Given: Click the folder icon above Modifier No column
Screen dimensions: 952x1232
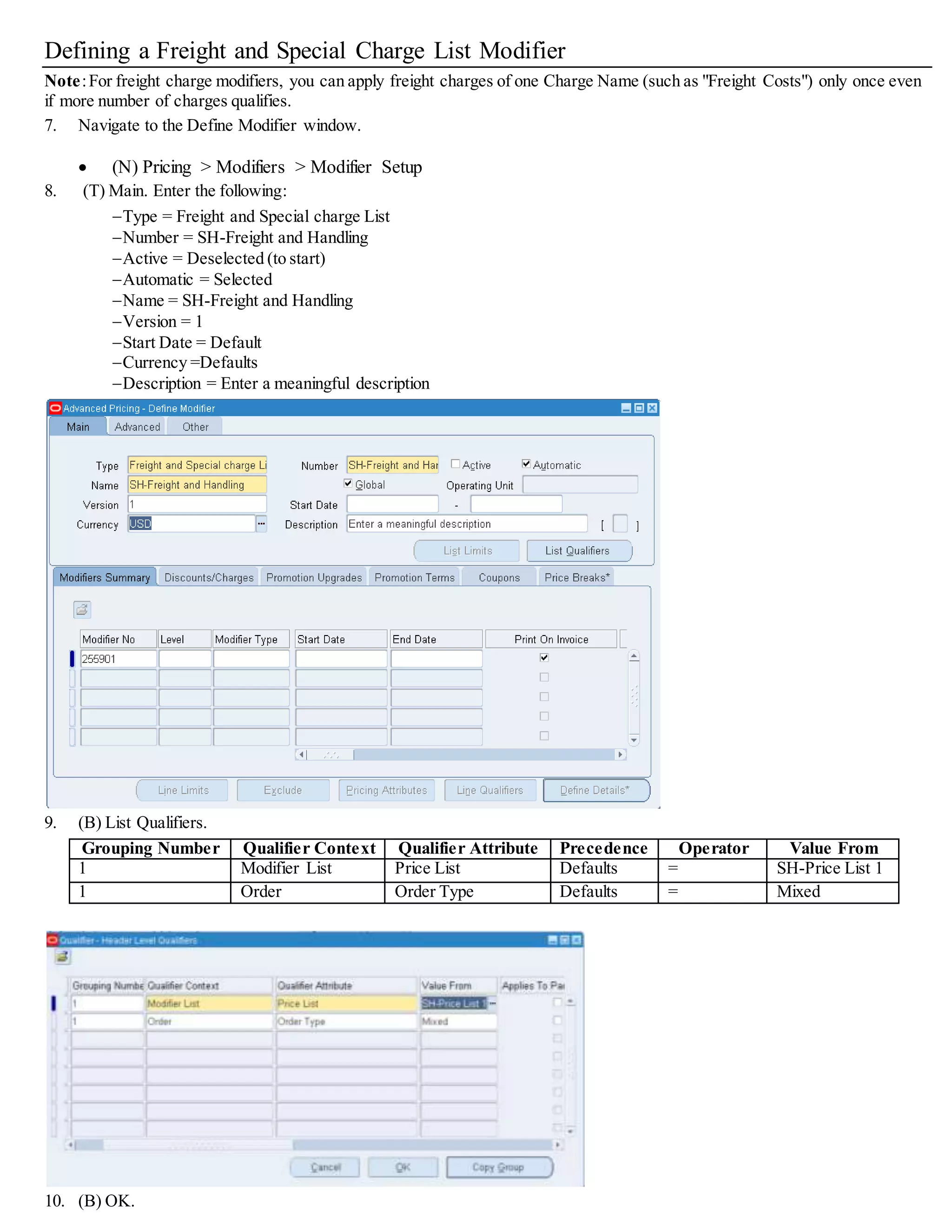Looking at the screenshot, I should point(82,609).
